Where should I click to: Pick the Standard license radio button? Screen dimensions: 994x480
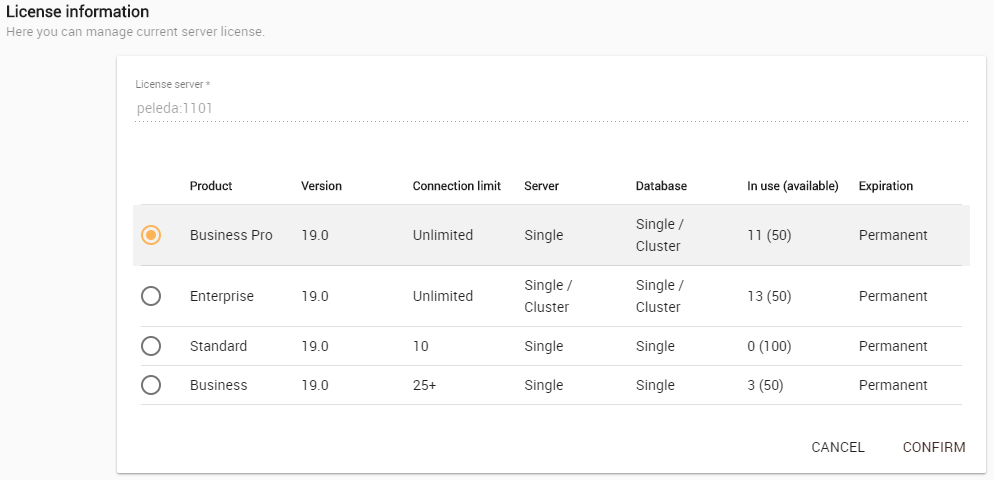point(151,346)
